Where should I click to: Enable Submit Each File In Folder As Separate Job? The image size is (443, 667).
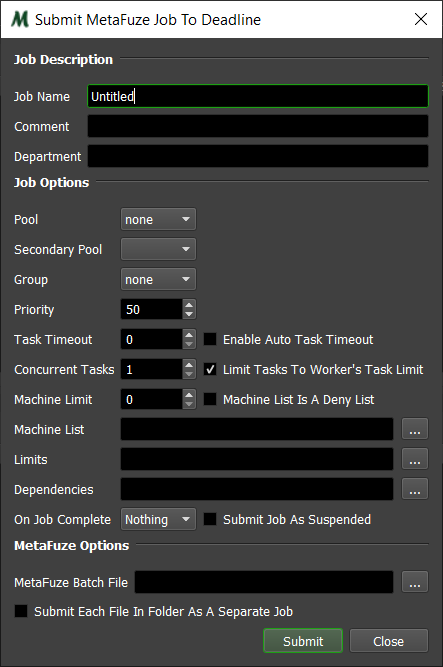tap(21, 611)
